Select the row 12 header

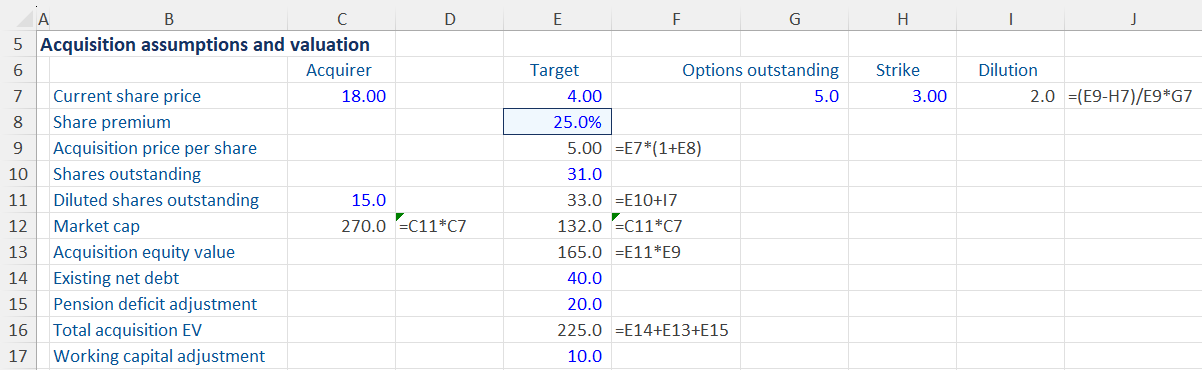click(18, 226)
